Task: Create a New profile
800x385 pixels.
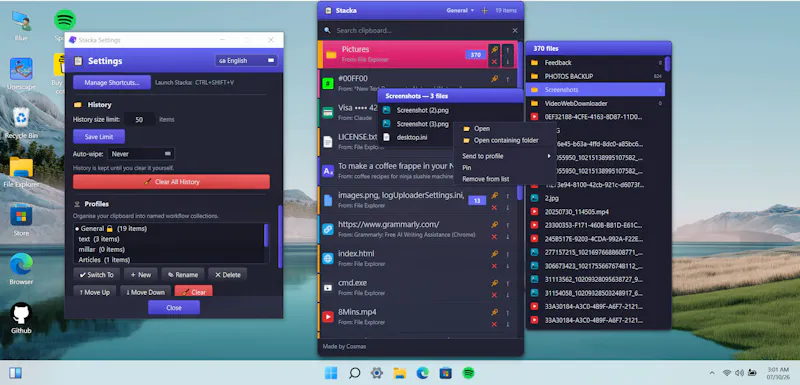Action: click(141, 275)
